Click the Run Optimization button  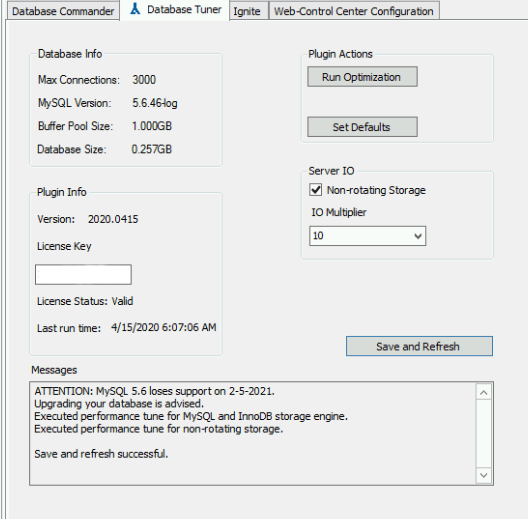362,77
